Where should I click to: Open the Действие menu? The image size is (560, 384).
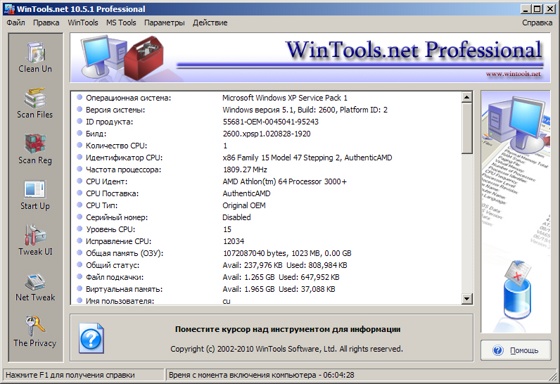(210, 23)
